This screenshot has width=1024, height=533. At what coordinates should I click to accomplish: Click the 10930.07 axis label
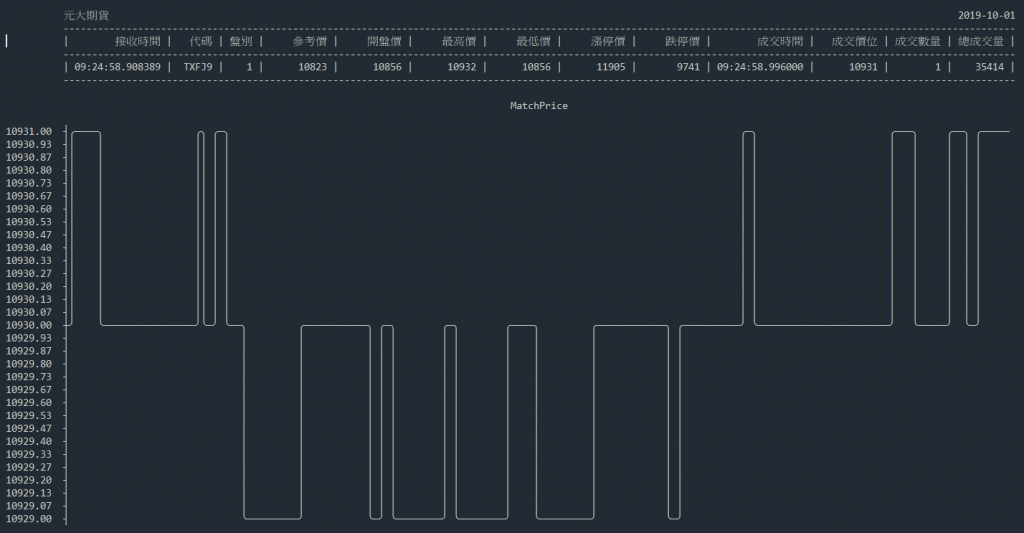coord(29,312)
